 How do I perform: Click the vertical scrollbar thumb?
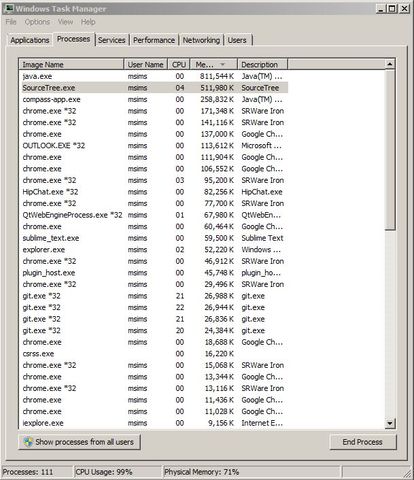click(x=390, y=150)
